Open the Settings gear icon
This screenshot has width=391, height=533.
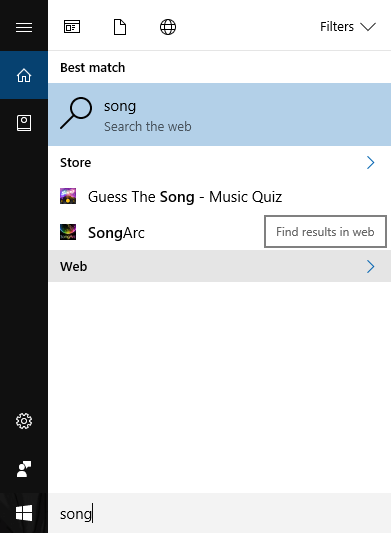coord(24,421)
